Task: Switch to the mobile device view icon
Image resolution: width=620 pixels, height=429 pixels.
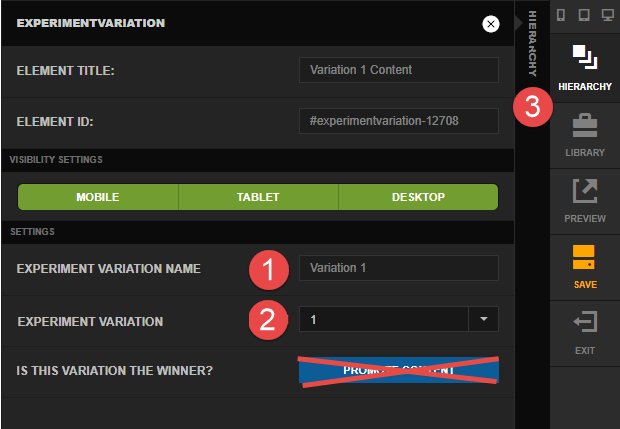Action: (x=561, y=15)
